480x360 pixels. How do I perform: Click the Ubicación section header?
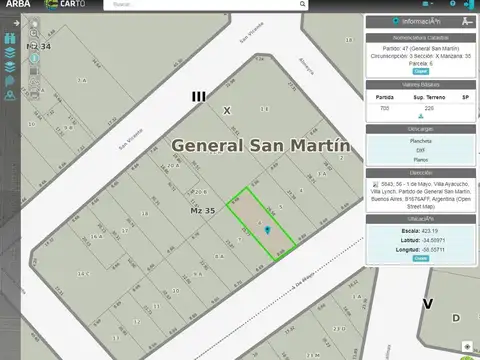(421, 219)
